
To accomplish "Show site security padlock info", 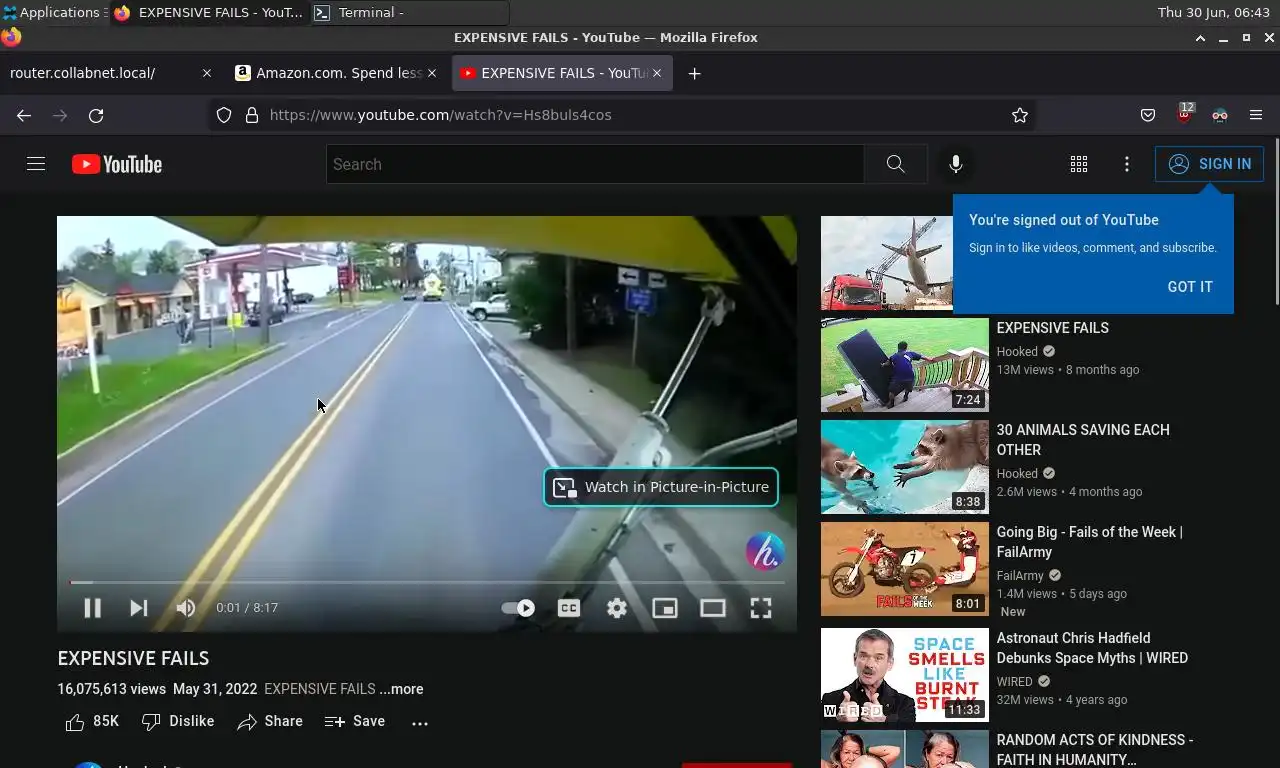I will (252, 115).
